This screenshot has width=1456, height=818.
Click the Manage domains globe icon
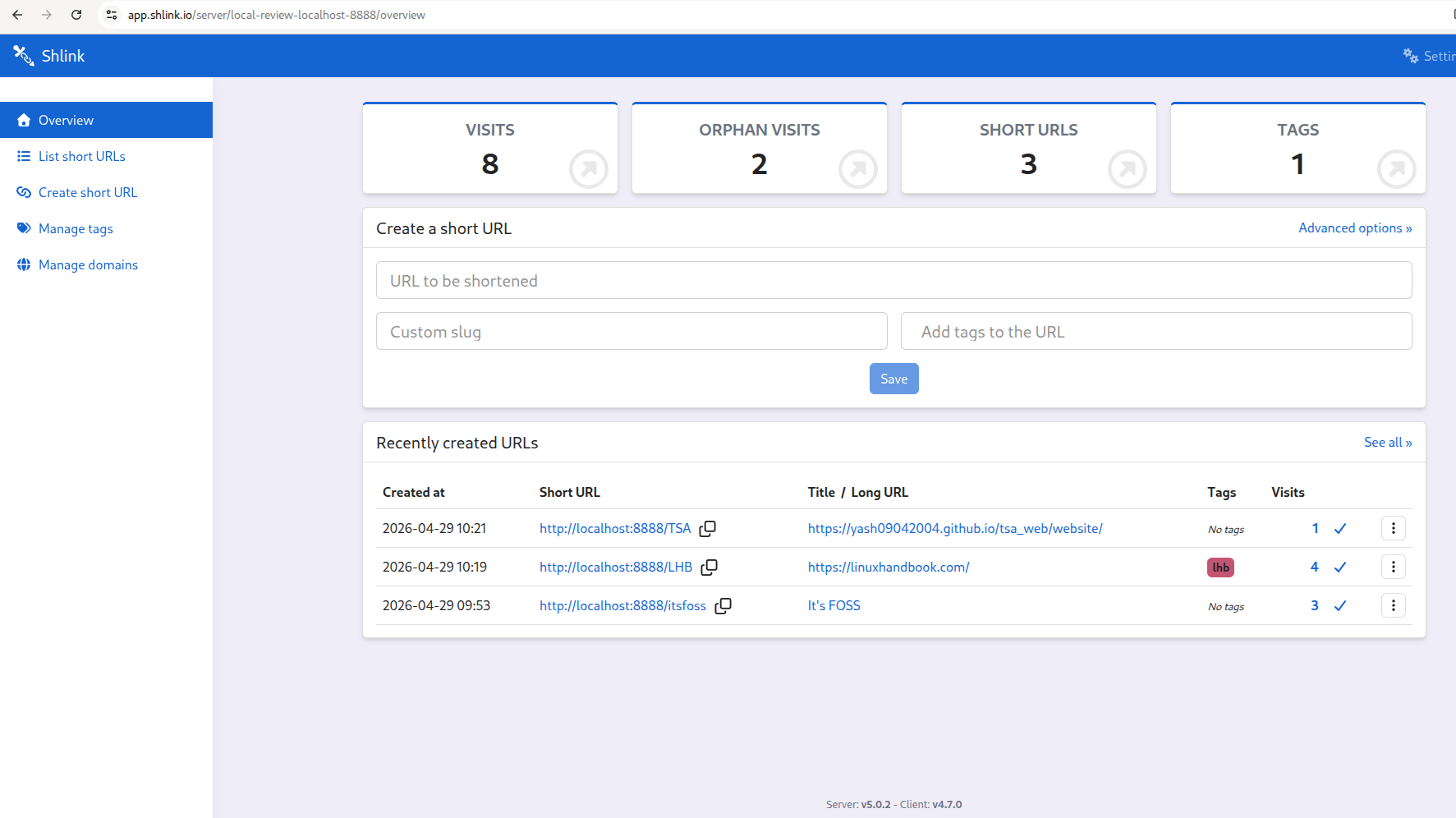coord(24,264)
